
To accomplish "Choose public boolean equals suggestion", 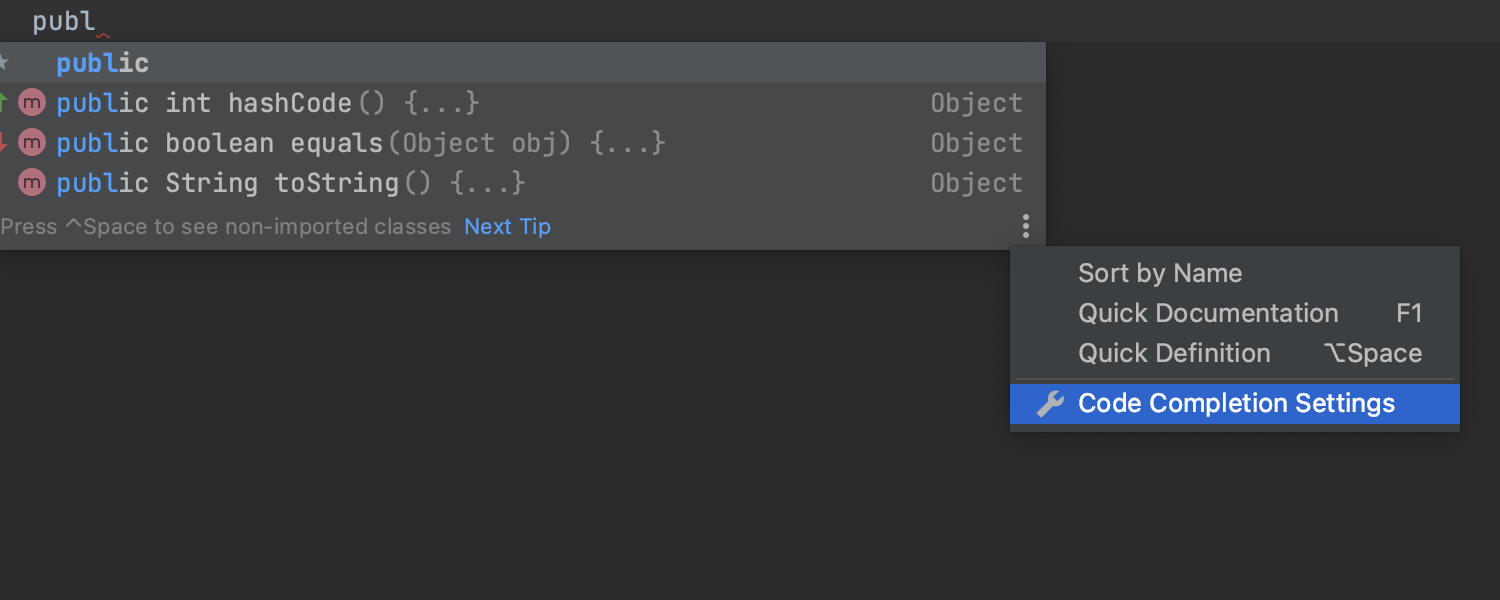I will pyautogui.click(x=360, y=143).
